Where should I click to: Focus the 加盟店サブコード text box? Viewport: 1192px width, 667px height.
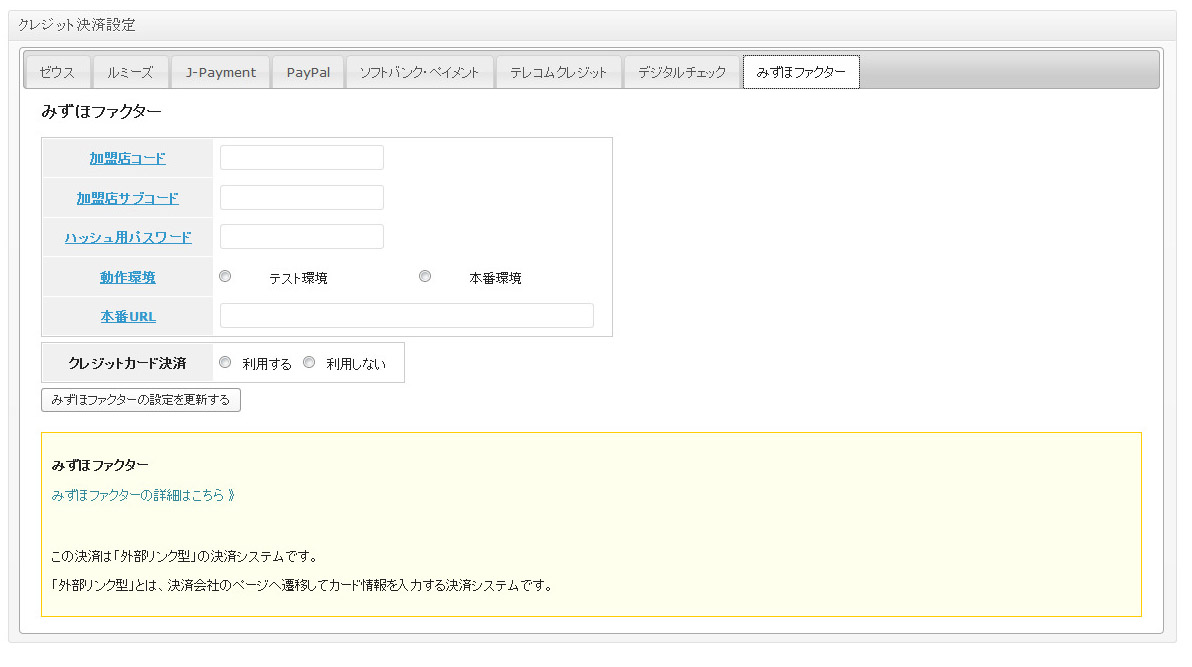pyautogui.click(x=301, y=198)
